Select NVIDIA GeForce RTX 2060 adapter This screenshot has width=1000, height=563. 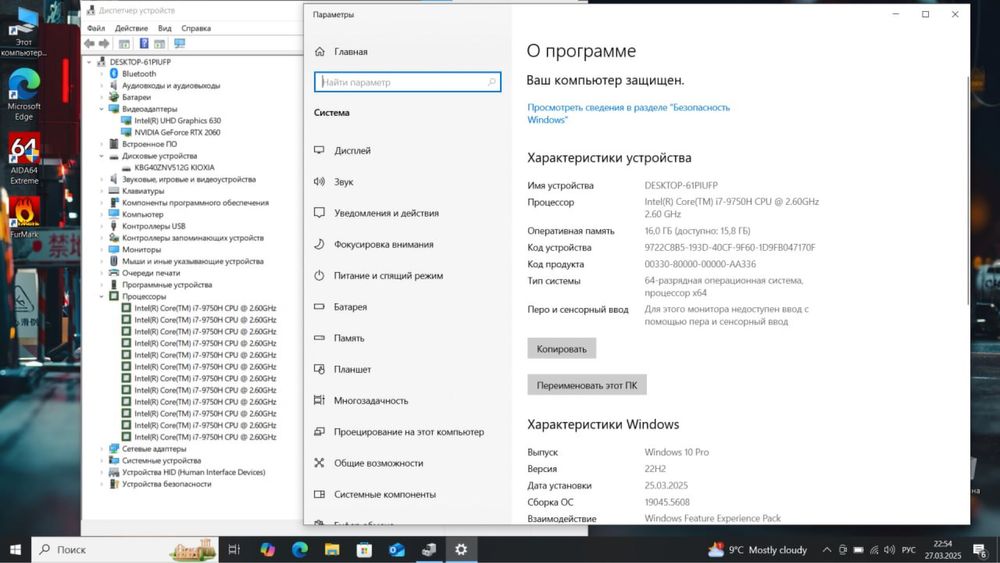point(177,133)
